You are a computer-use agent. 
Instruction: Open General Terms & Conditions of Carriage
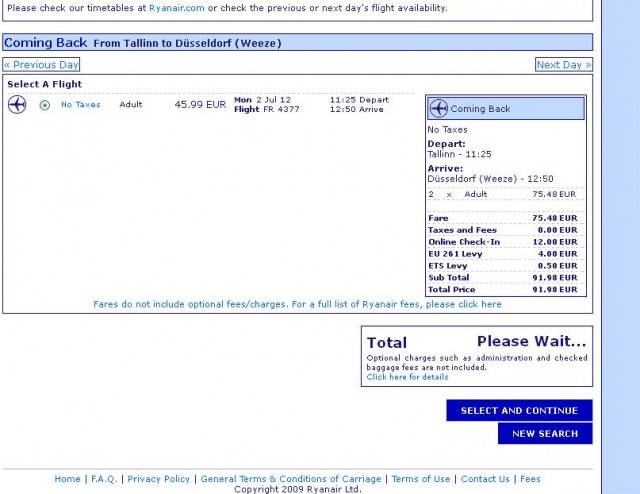pos(290,479)
